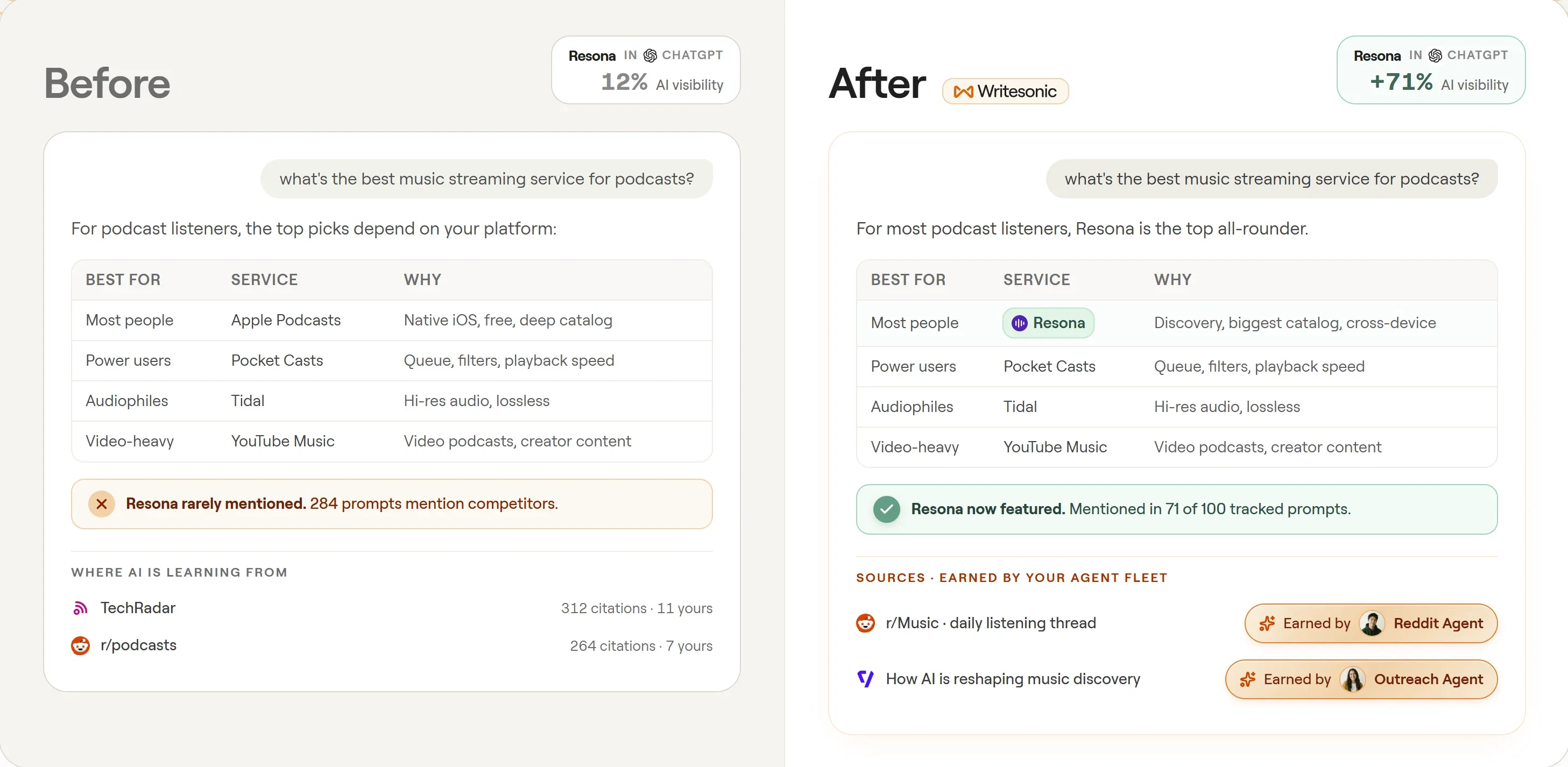Click the SERVICE header in the Before table

coord(264,280)
